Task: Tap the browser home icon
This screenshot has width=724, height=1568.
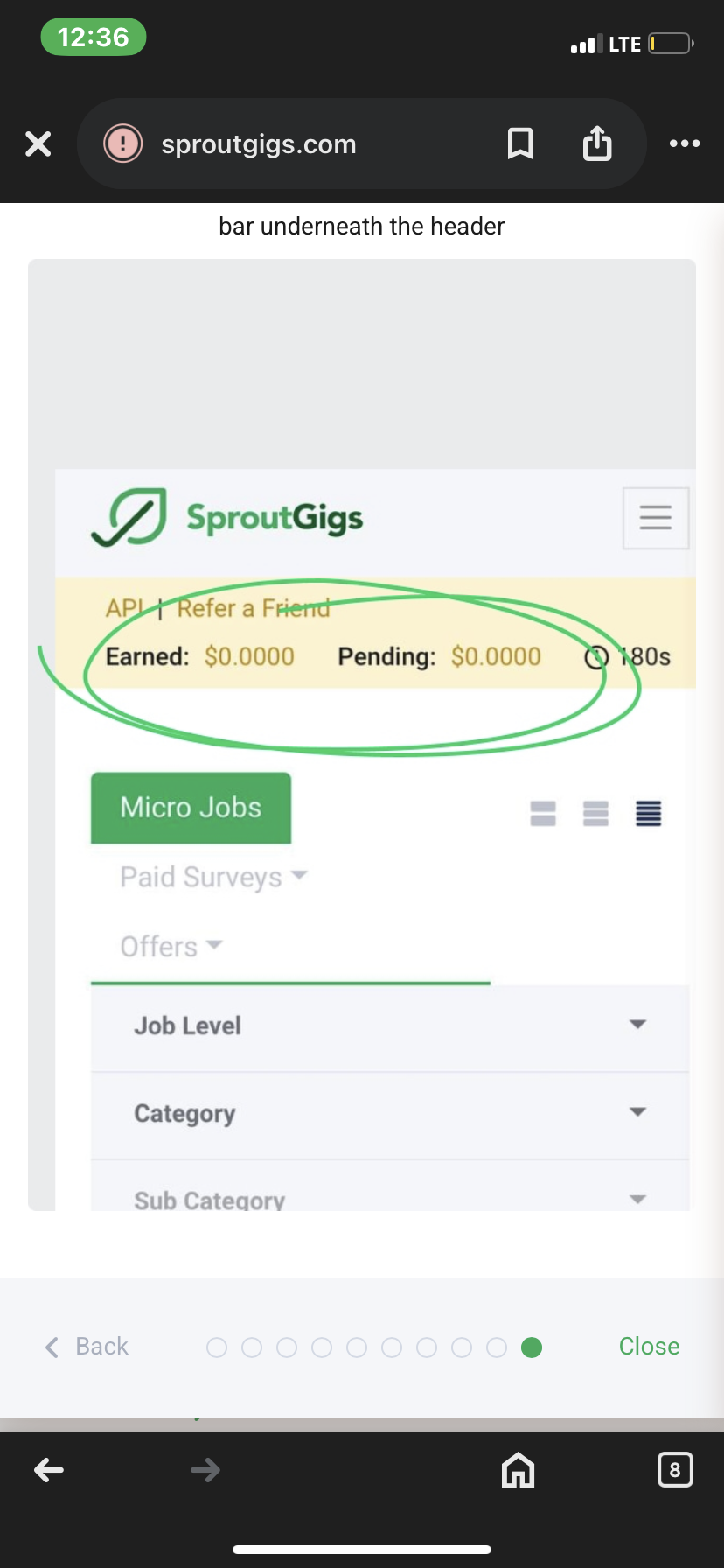Action: tap(518, 1470)
